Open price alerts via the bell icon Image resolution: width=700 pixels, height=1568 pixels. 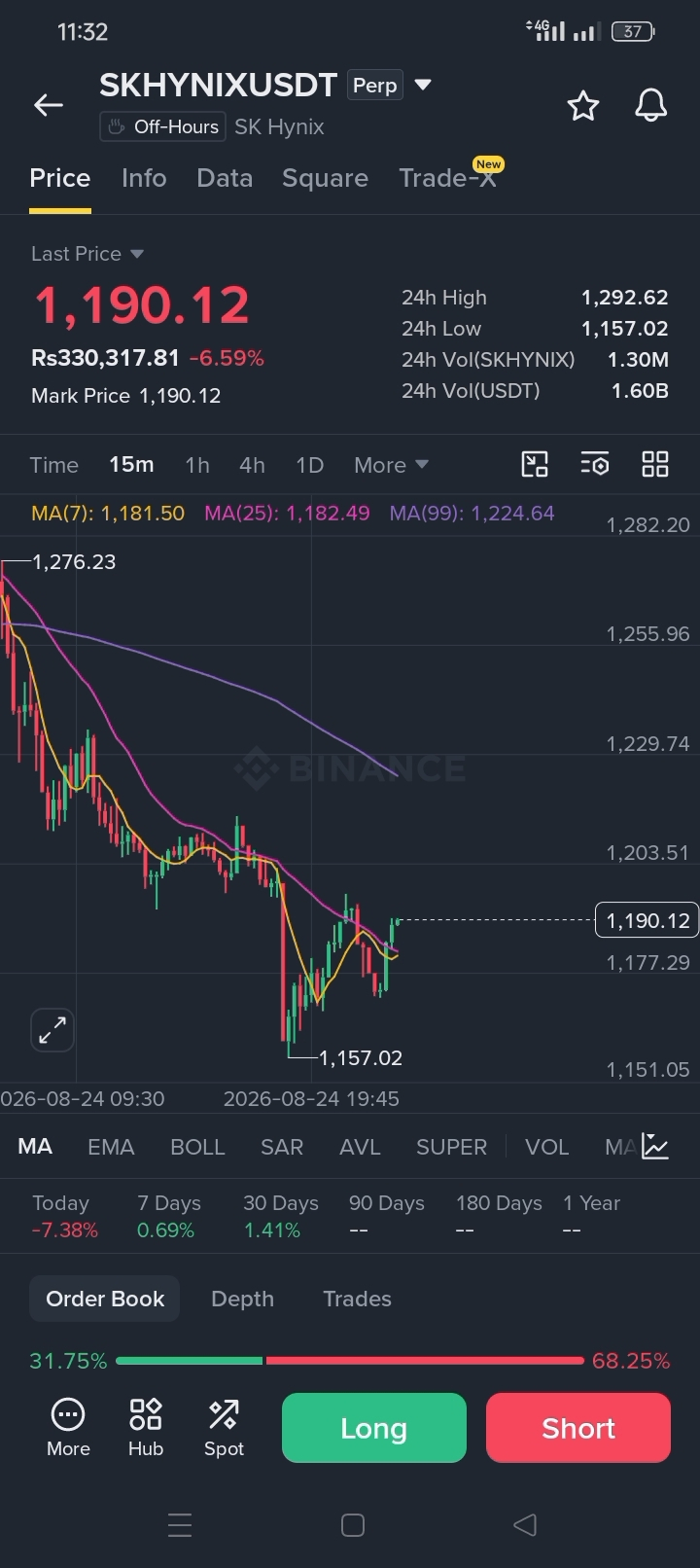[650, 105]
